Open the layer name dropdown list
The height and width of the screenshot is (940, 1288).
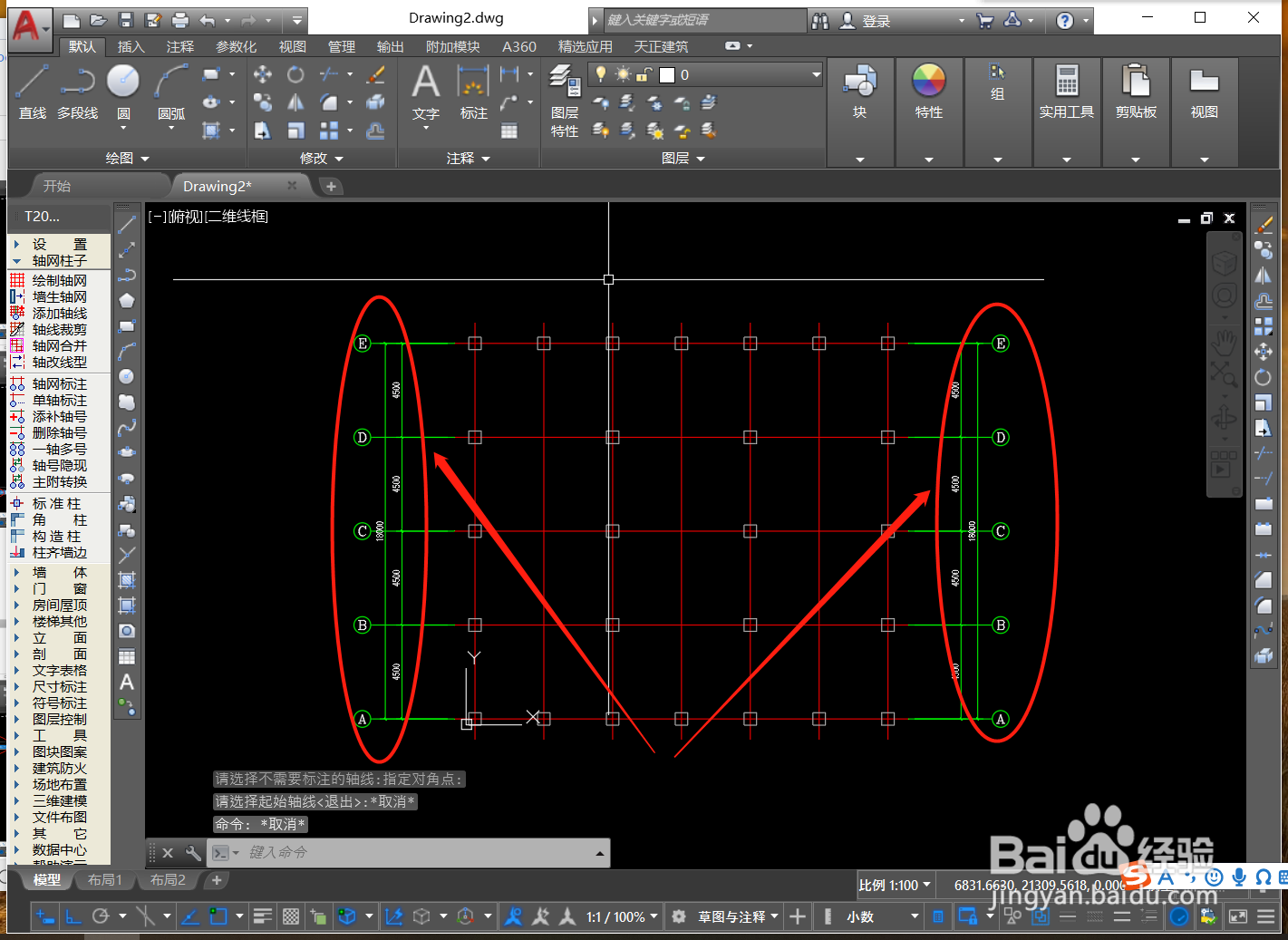816,74
